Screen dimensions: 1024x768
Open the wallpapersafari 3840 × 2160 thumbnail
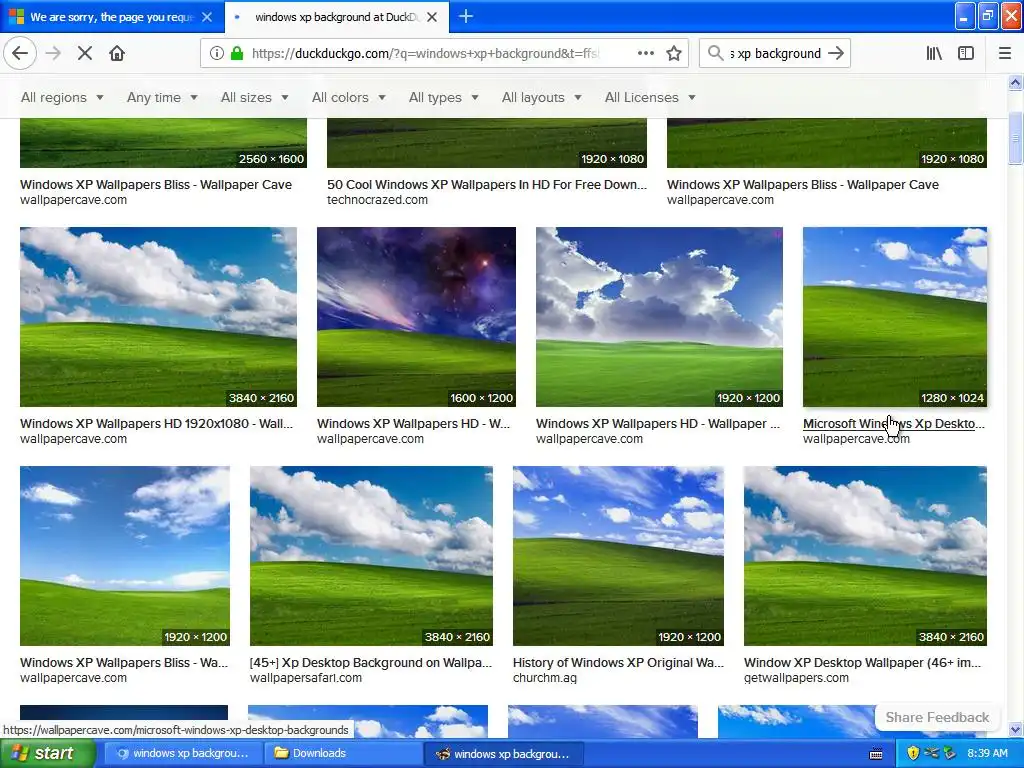tap(371, 556)
